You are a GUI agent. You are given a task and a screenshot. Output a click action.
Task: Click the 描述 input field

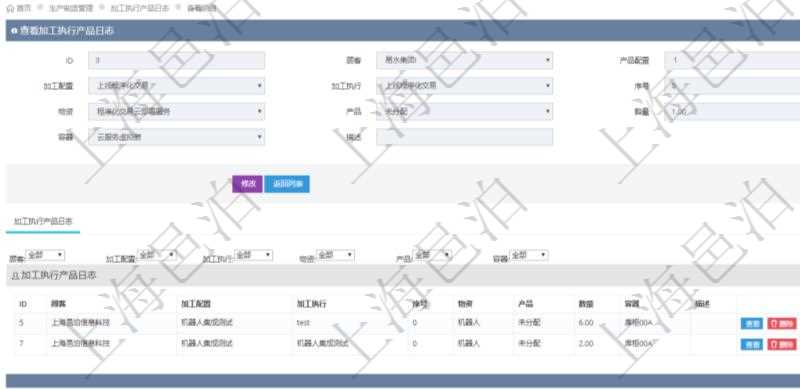click(465, 137)
